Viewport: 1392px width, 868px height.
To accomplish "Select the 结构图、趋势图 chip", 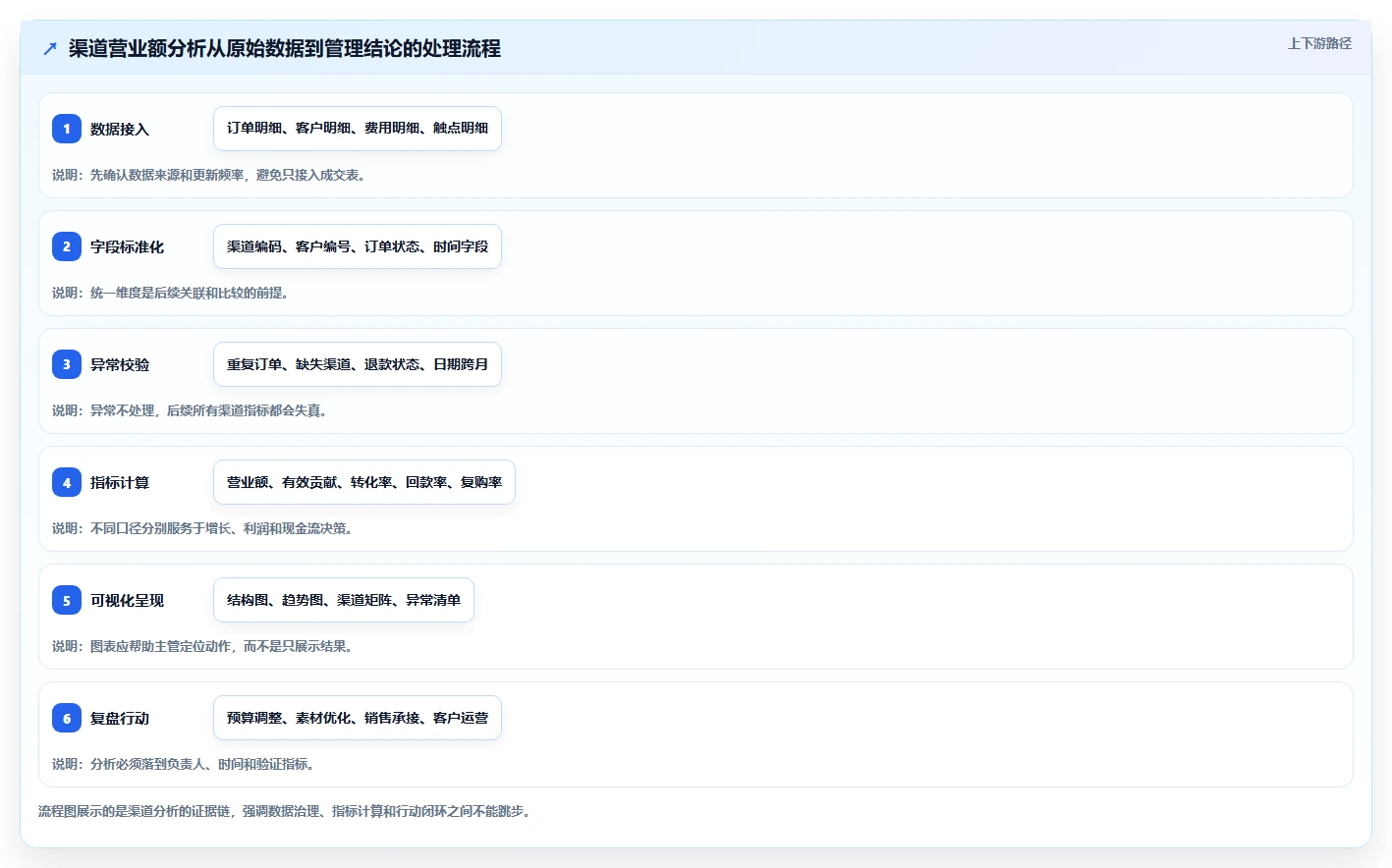I will 344,600.
